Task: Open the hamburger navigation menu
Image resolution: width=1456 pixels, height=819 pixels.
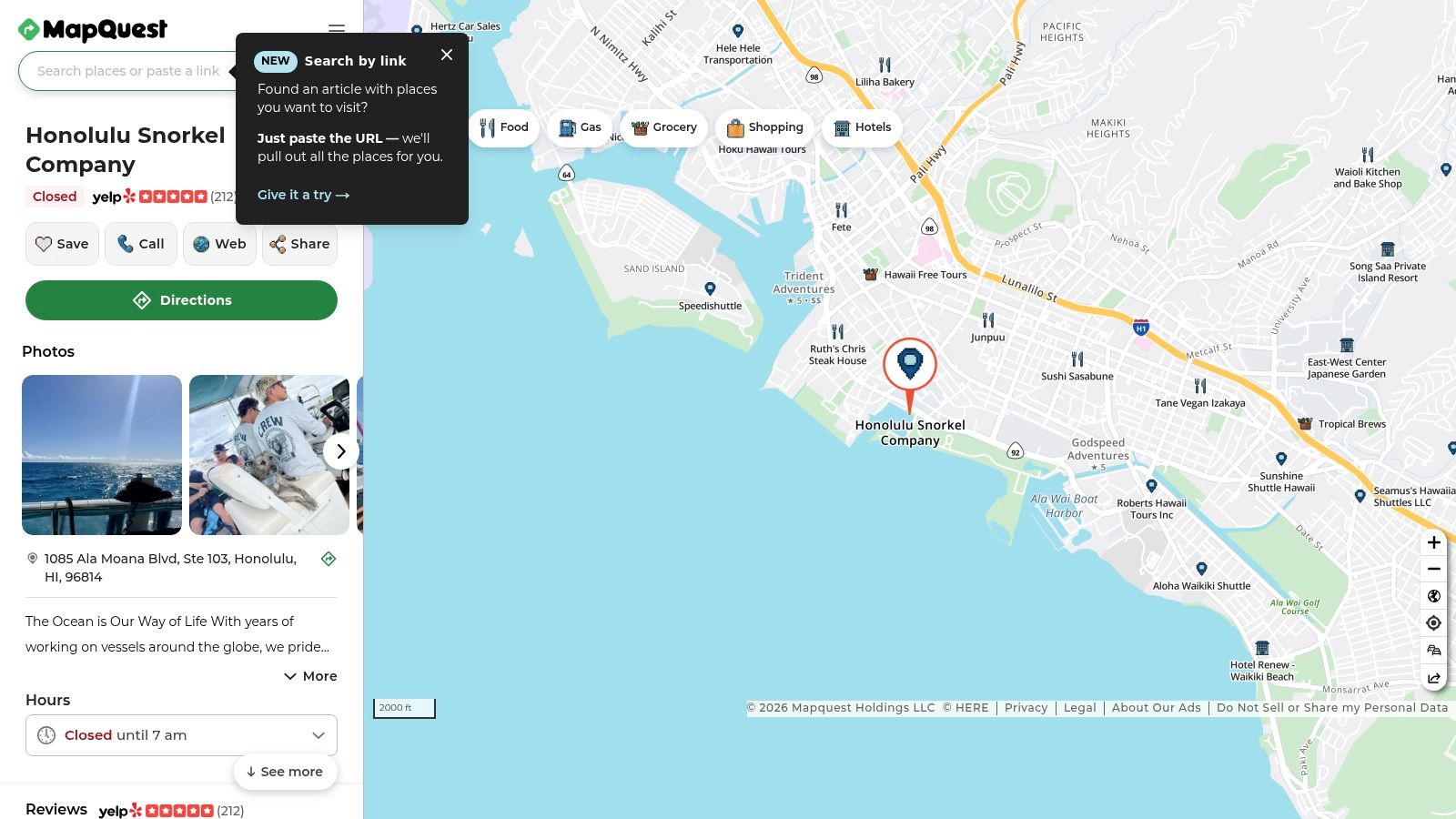Action: [x=336, y=29]
